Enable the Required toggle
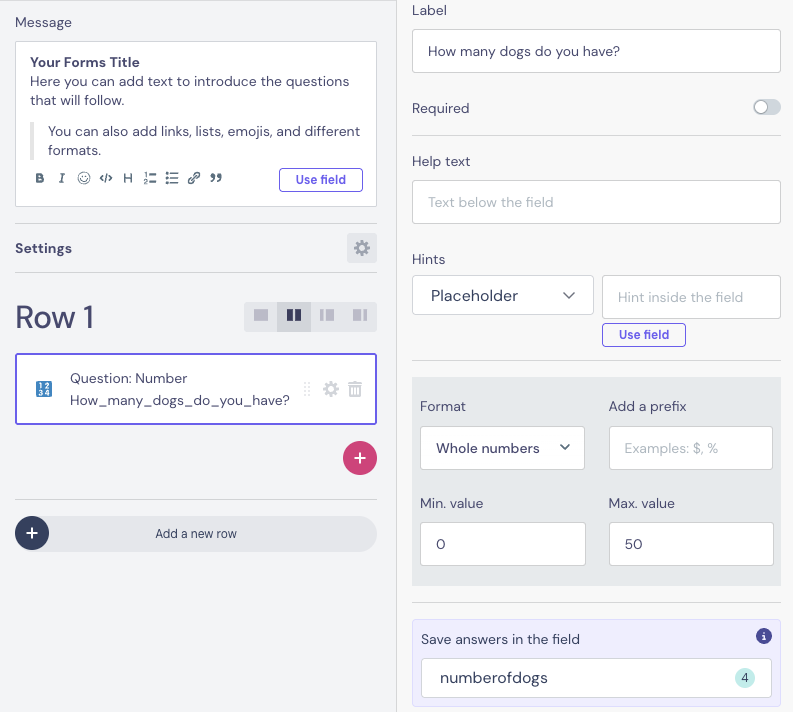The width and height of the screenshot is (793, 712). [766, 108]
